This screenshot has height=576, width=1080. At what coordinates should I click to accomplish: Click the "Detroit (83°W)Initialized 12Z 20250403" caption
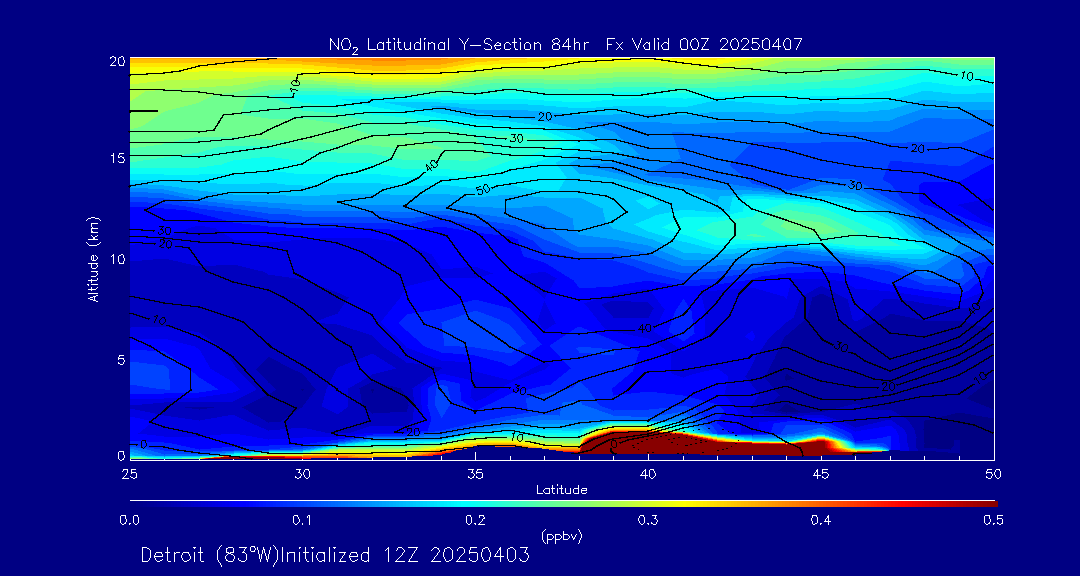pyautogui.click(x=335, y=555)
